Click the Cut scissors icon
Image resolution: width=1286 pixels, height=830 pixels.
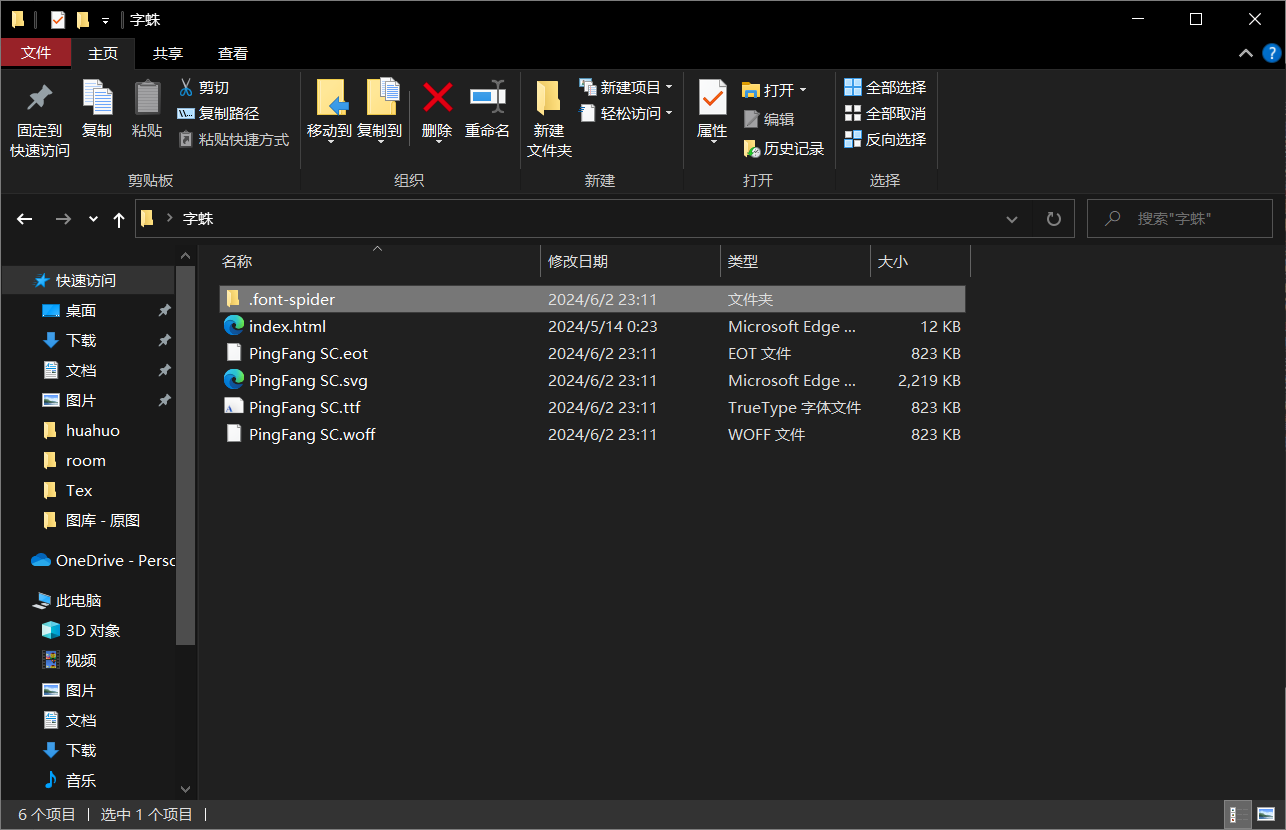point(186,88)
